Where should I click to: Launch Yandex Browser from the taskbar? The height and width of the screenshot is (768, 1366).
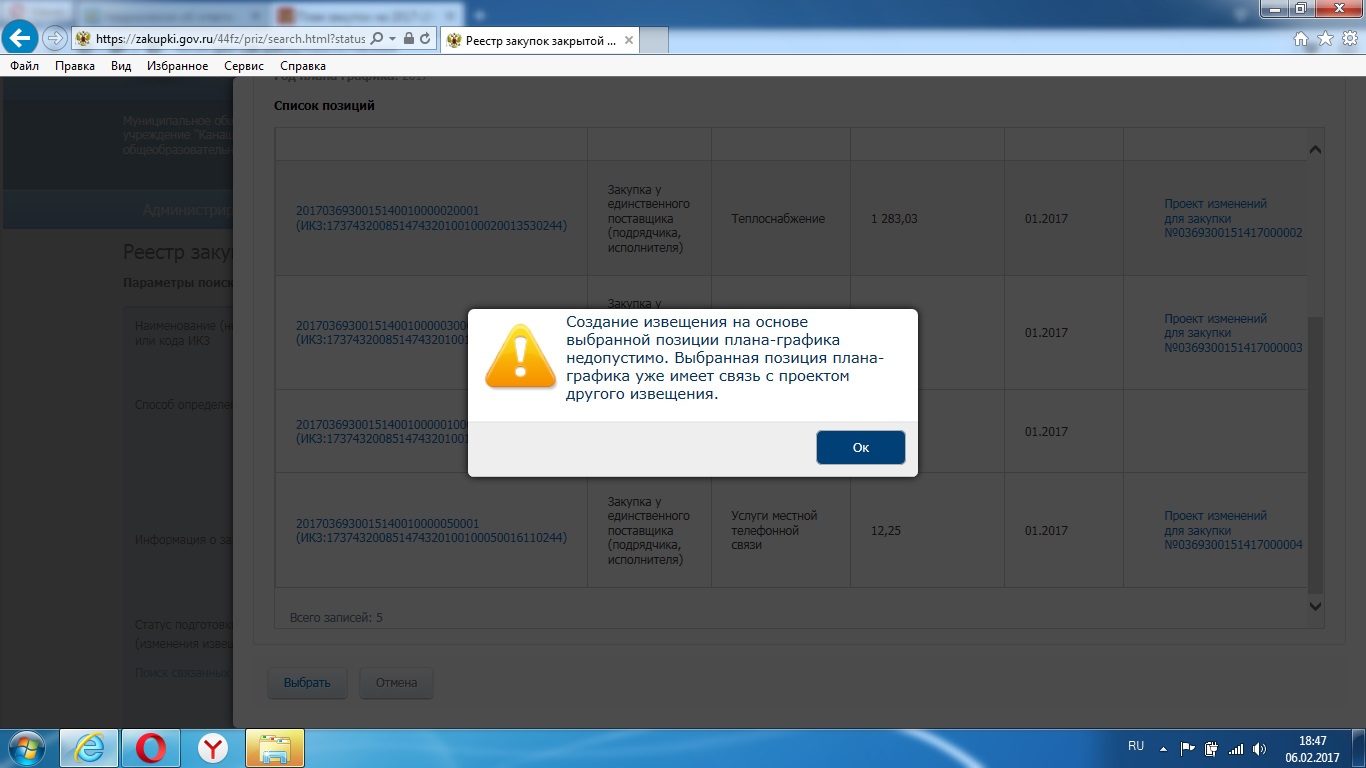[212, 747]
